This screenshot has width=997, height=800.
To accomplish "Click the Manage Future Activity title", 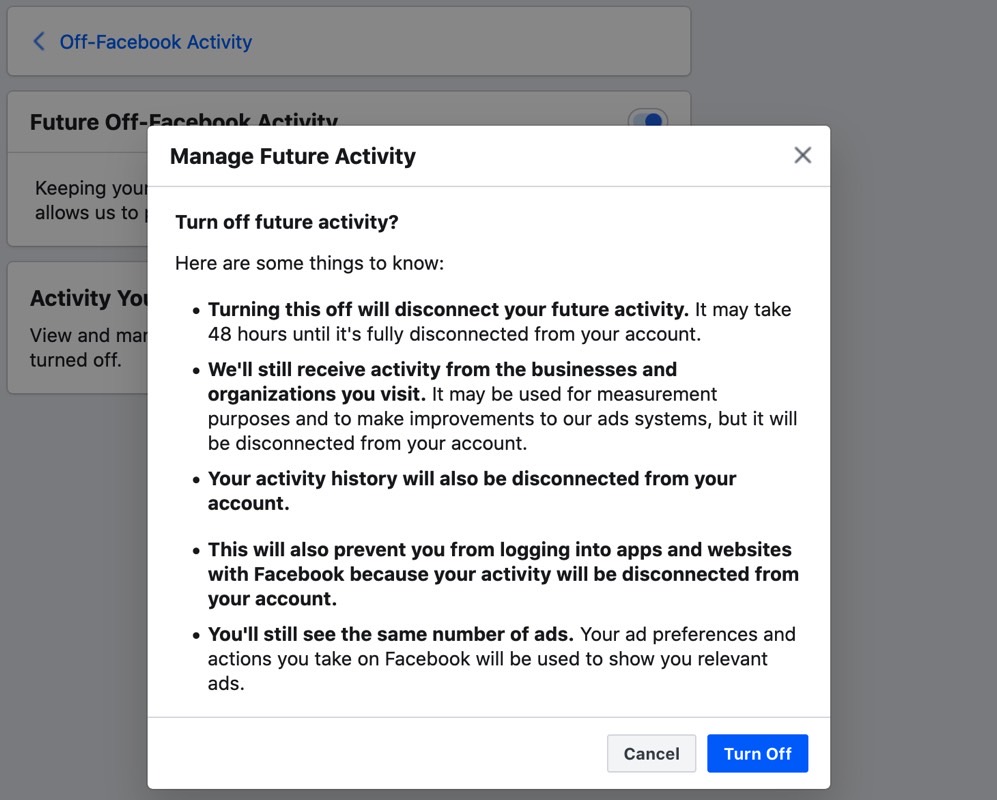I will pos(292,156).
